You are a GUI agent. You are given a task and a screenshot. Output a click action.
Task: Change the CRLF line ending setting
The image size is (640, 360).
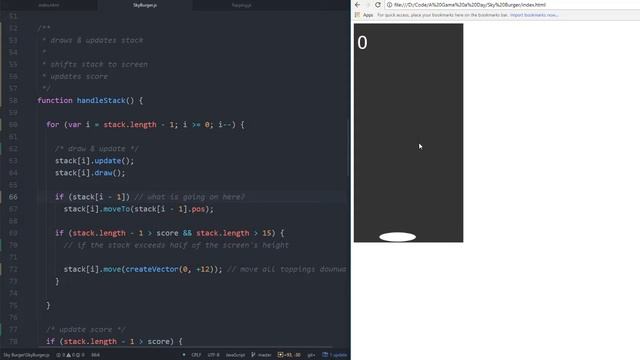pyautogui.click(x=196, y=355)
